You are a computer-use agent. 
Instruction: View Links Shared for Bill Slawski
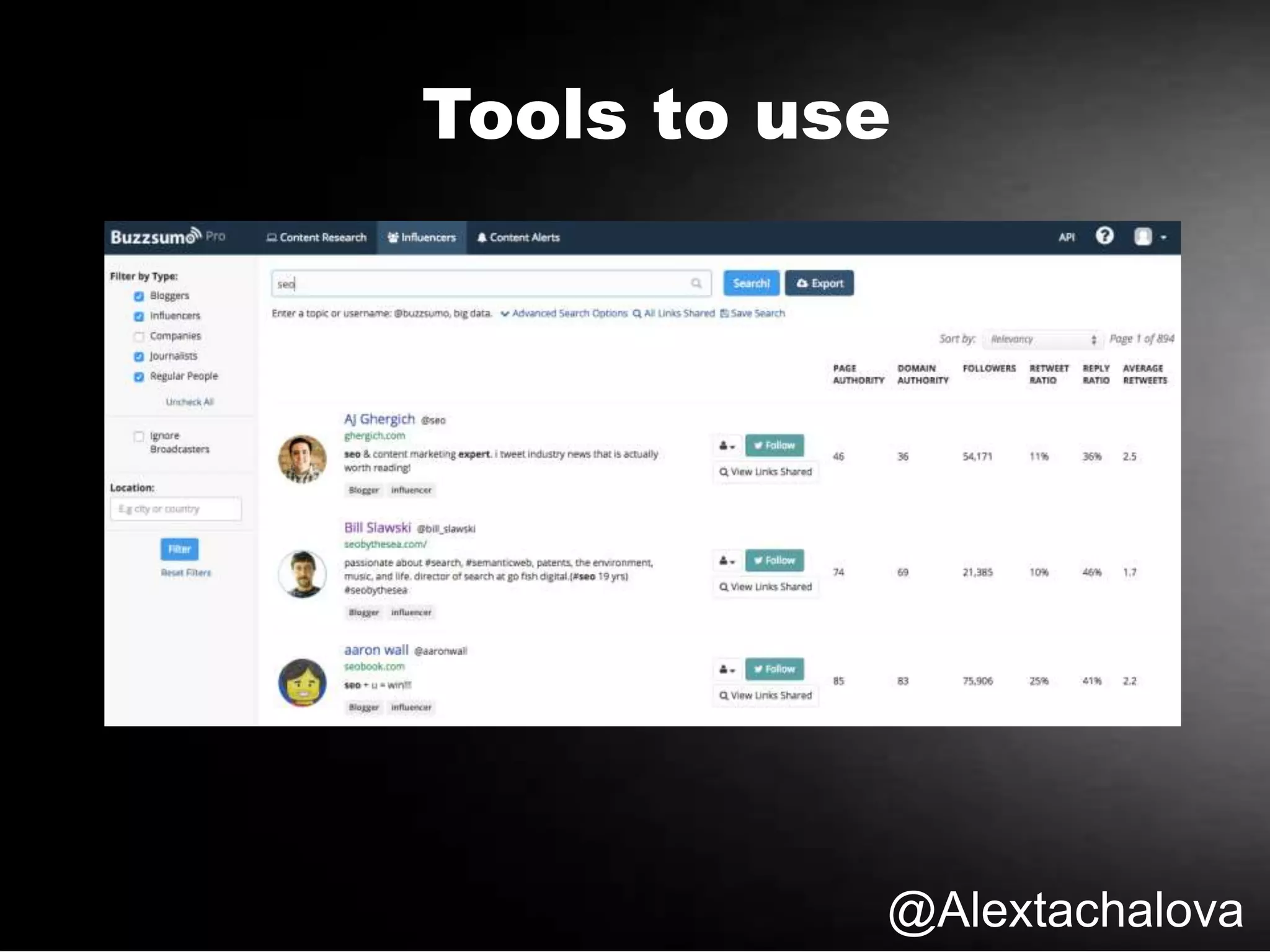coord(766,587)
